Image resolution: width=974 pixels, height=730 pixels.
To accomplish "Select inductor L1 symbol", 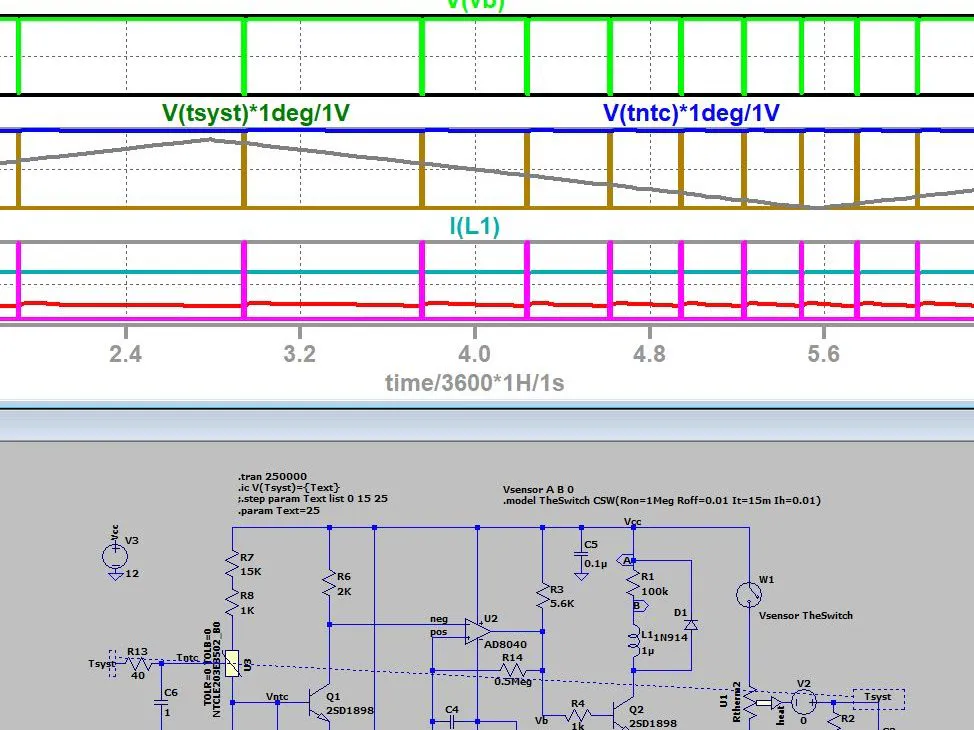I will (x=634, y=642).
